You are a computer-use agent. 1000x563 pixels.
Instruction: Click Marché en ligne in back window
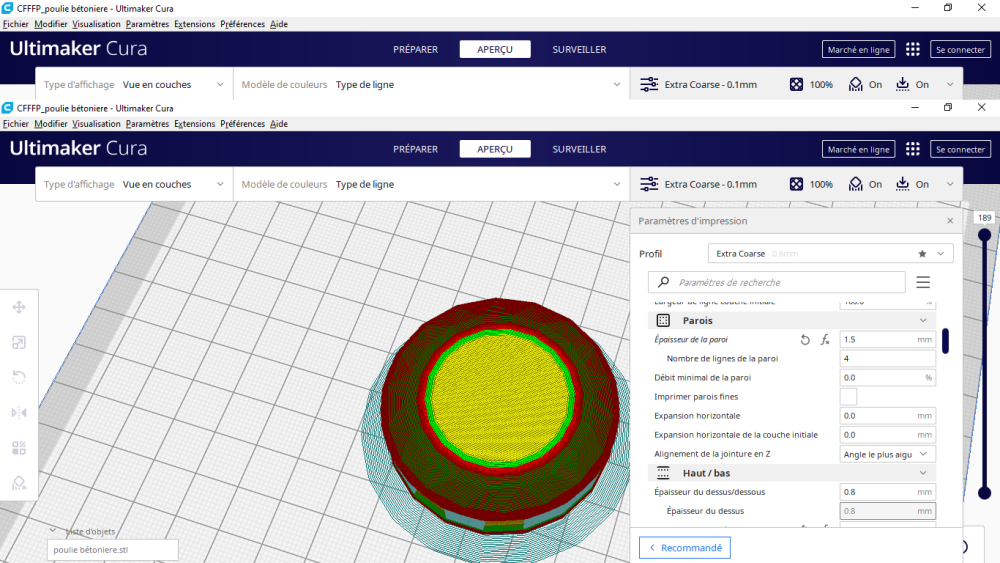(858, 49)
